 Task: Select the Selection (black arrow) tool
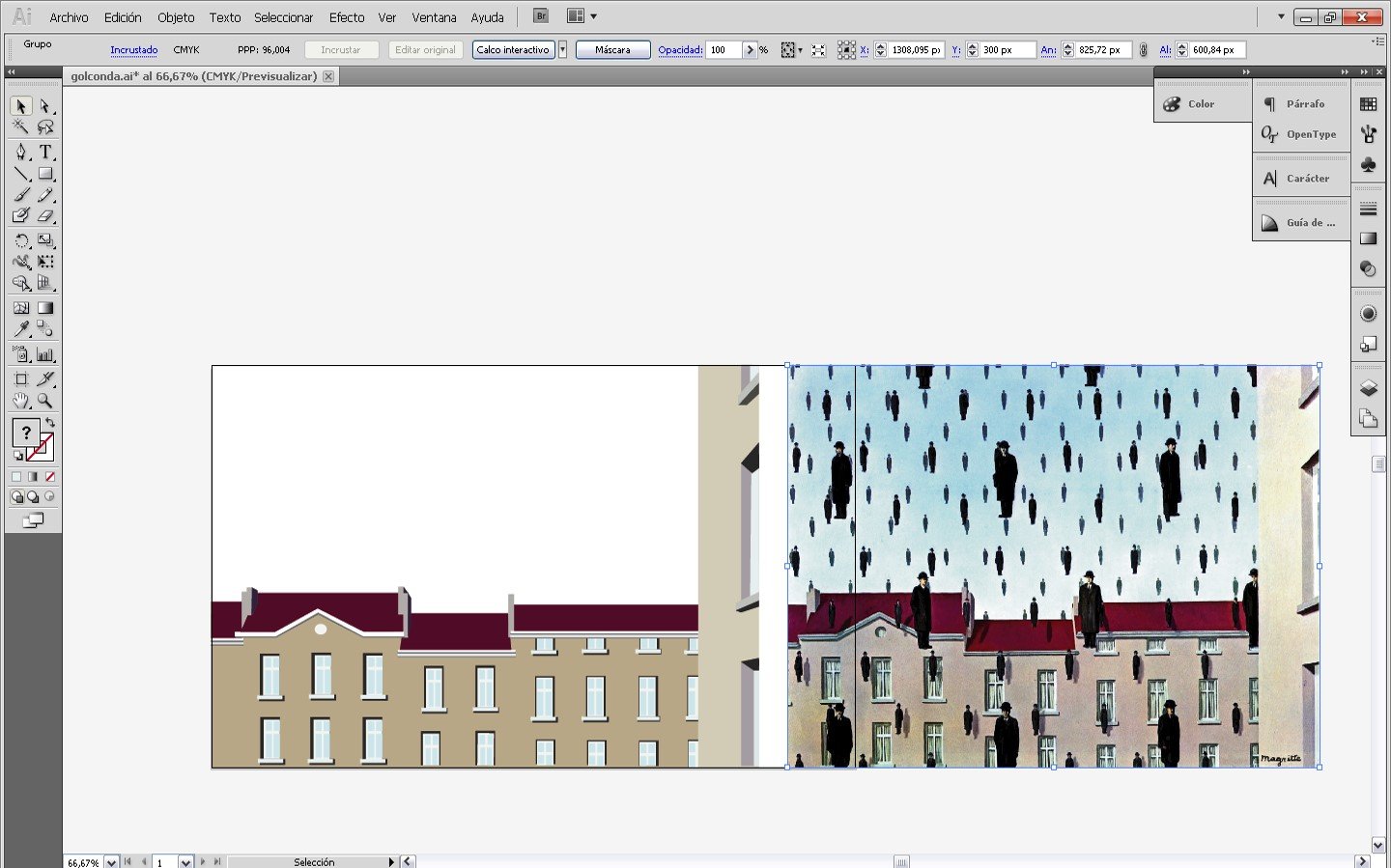21,106
